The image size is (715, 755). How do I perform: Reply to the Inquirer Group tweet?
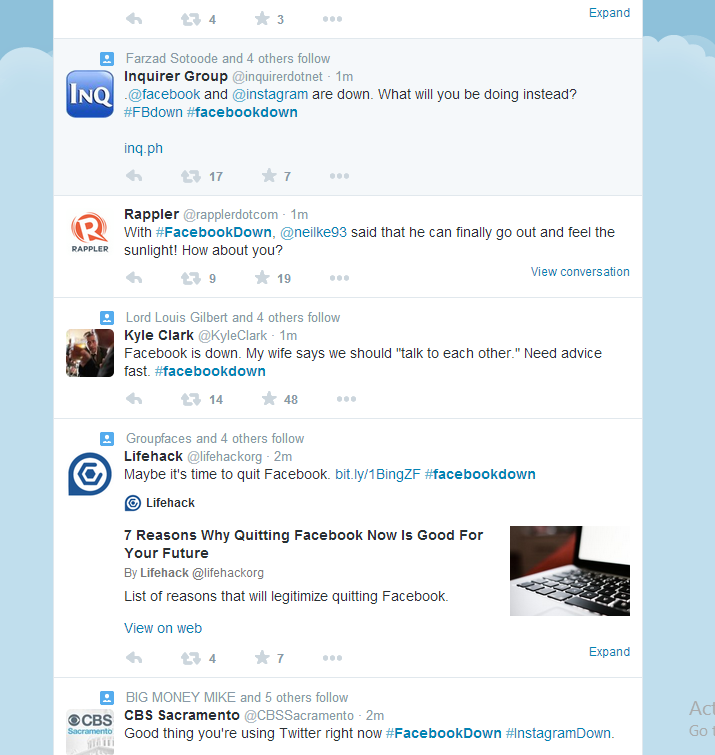click(134, 176)
